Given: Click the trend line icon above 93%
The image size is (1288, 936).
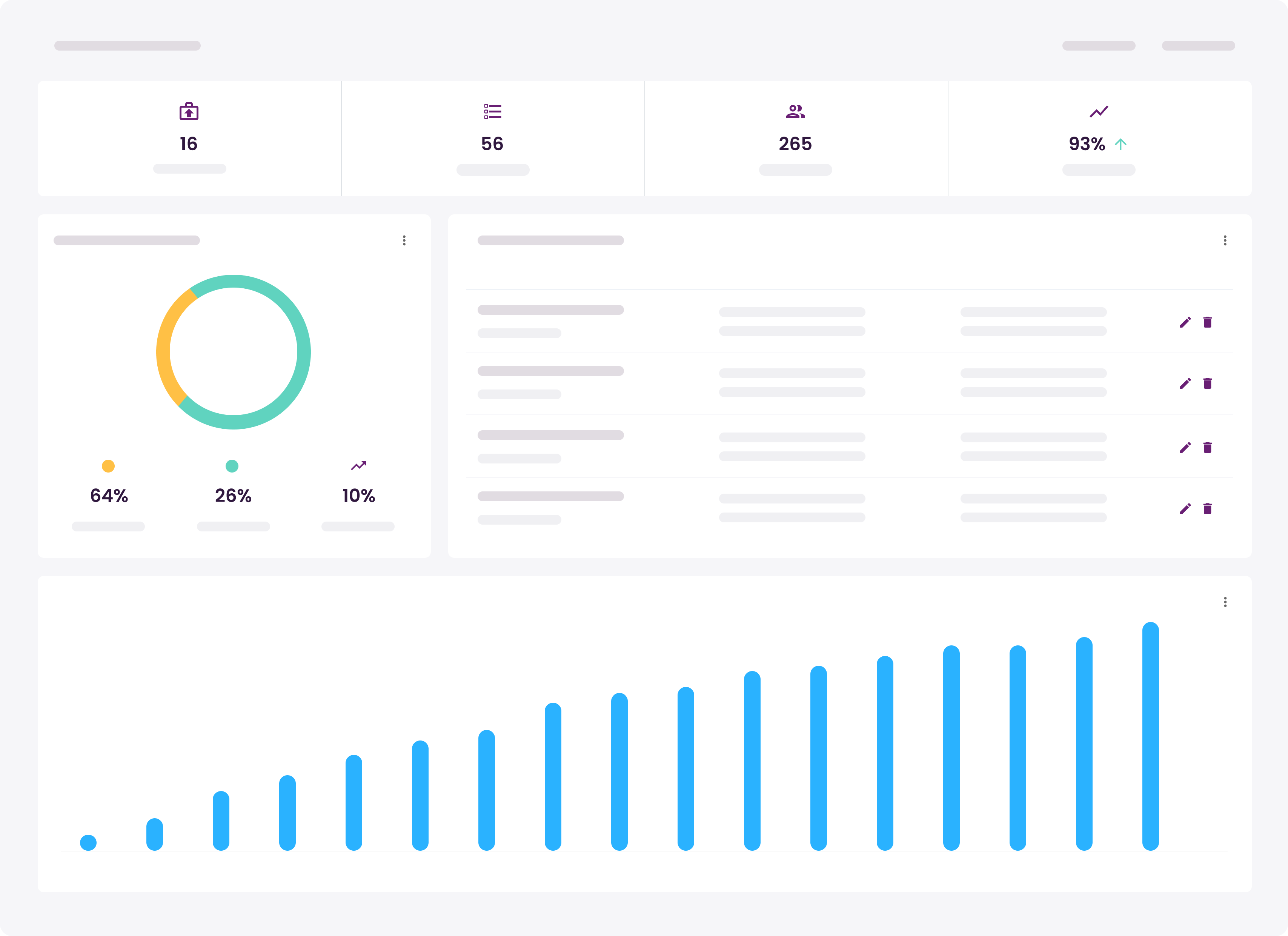Looking at the screenshot, I should pos(1098,112).
